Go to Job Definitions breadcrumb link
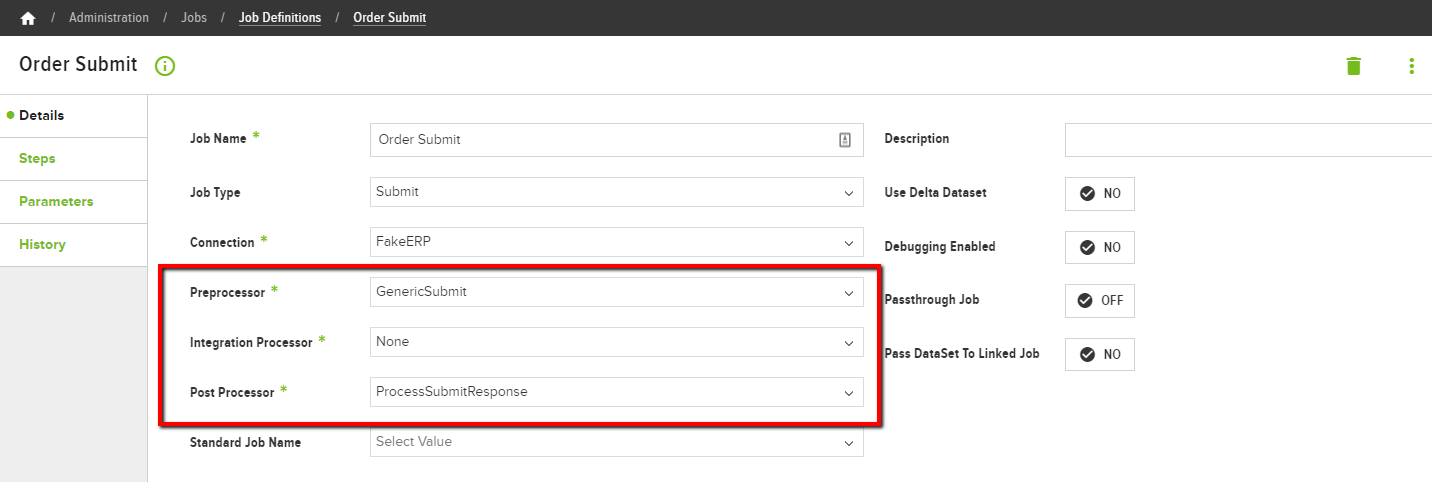The height and width of the screenshot is (482, 1432). click(x=280, y=18)
